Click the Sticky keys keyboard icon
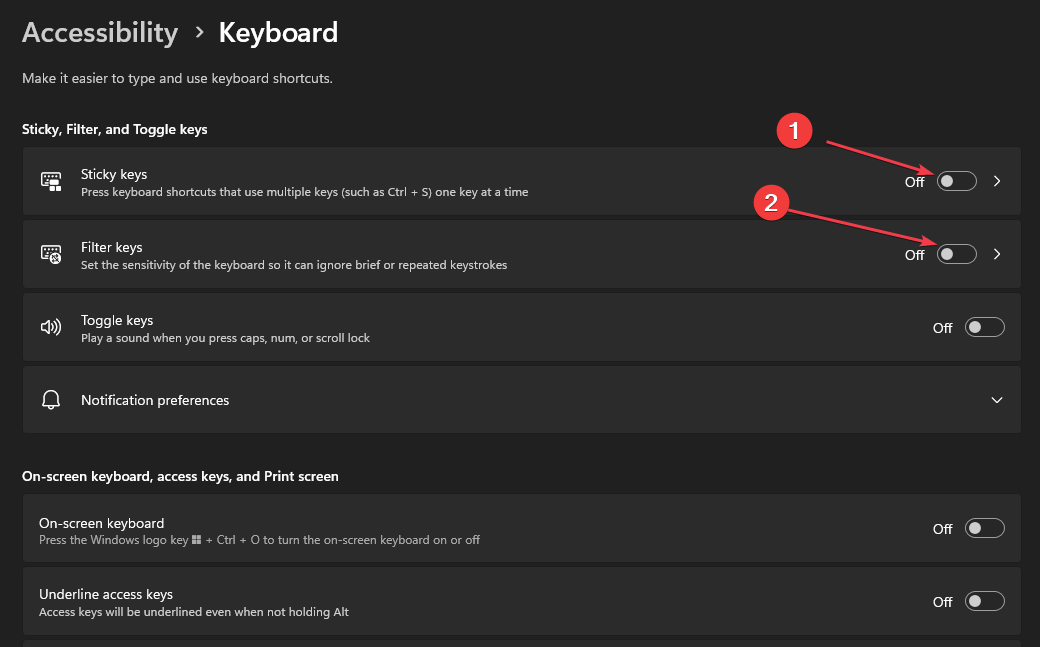The height and width of the screenshot is (647, 1040). tap(51, 182)
